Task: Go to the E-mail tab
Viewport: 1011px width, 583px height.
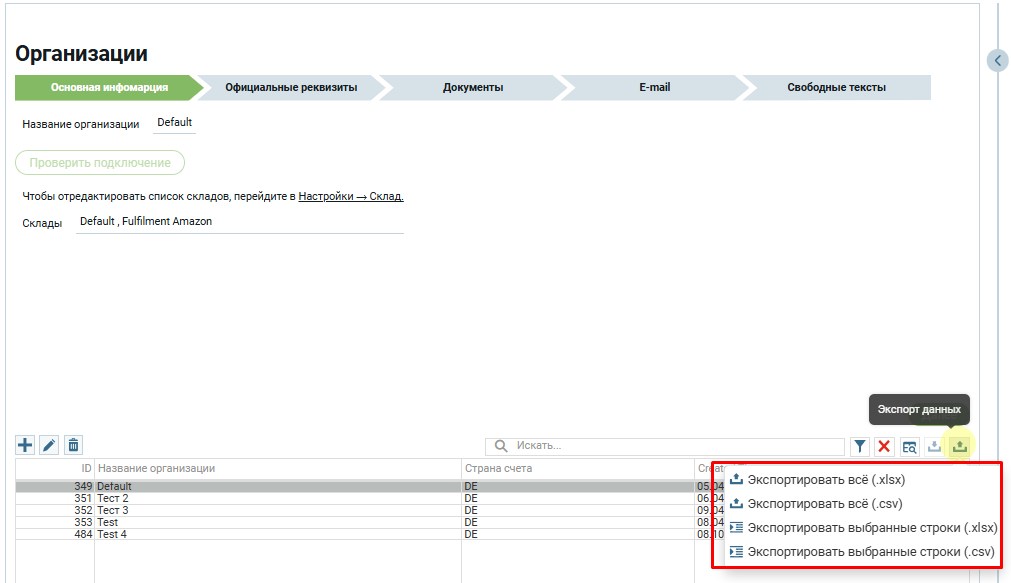Action: click(654, 87)
